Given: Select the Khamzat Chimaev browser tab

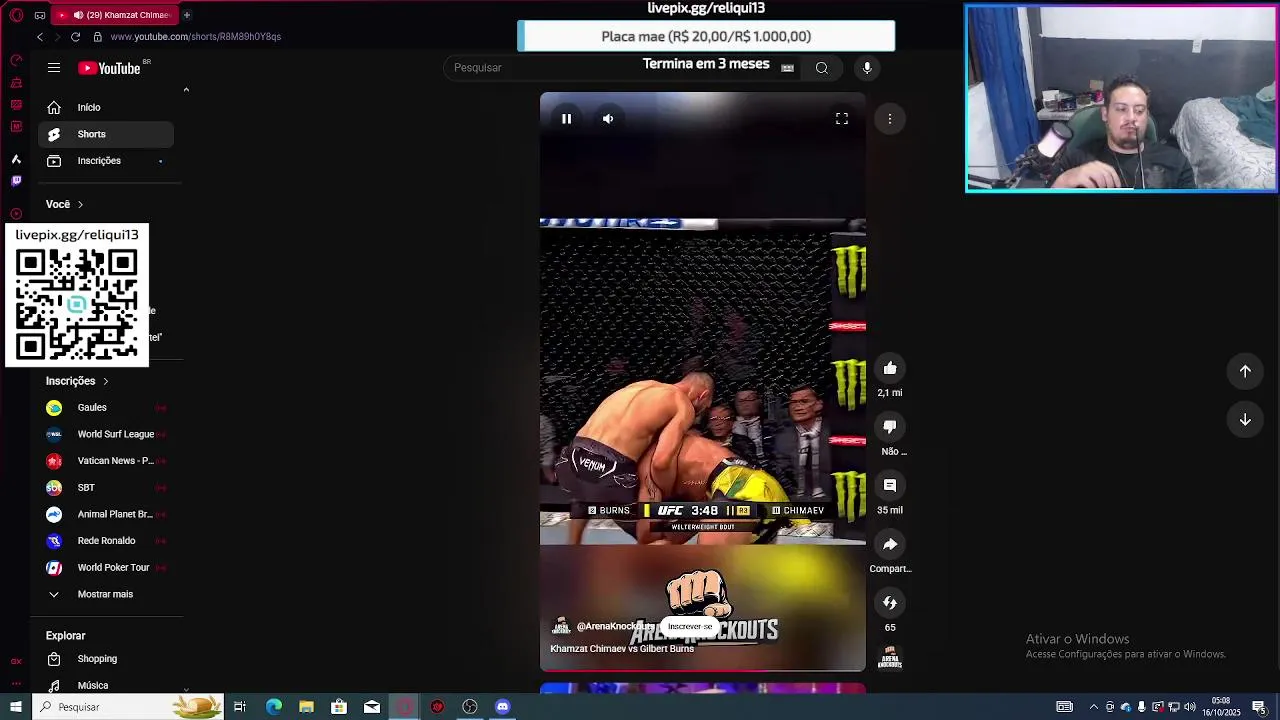Looking at the screenshot, I should point(115,15).
